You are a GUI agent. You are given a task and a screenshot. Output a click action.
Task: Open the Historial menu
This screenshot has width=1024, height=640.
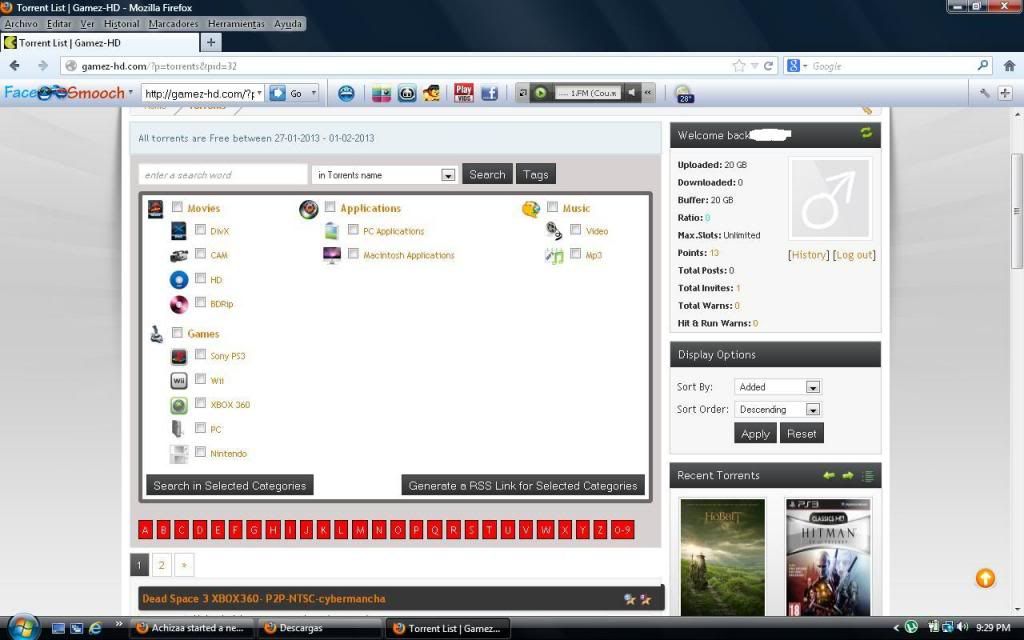(121, 24)
